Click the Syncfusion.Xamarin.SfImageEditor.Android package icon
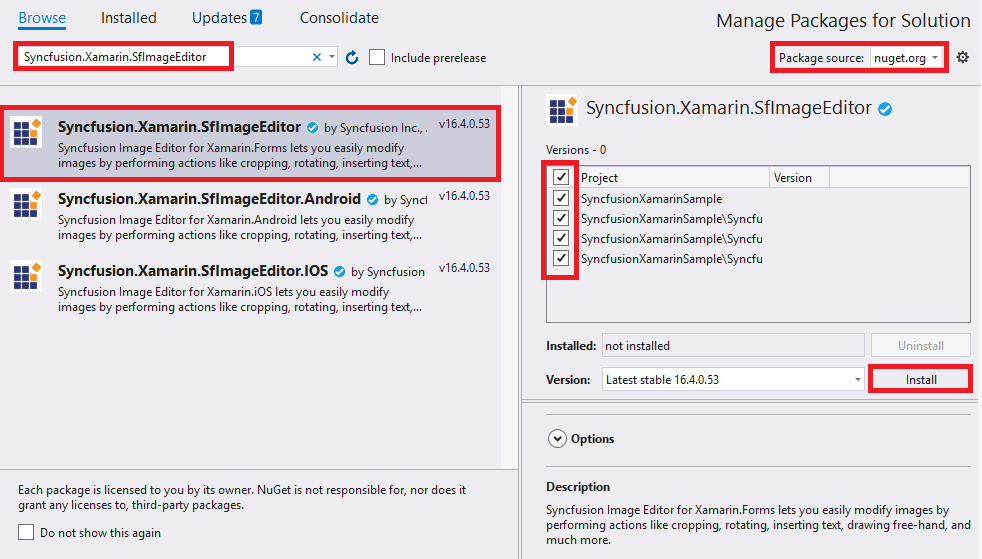 pos(25,205)
